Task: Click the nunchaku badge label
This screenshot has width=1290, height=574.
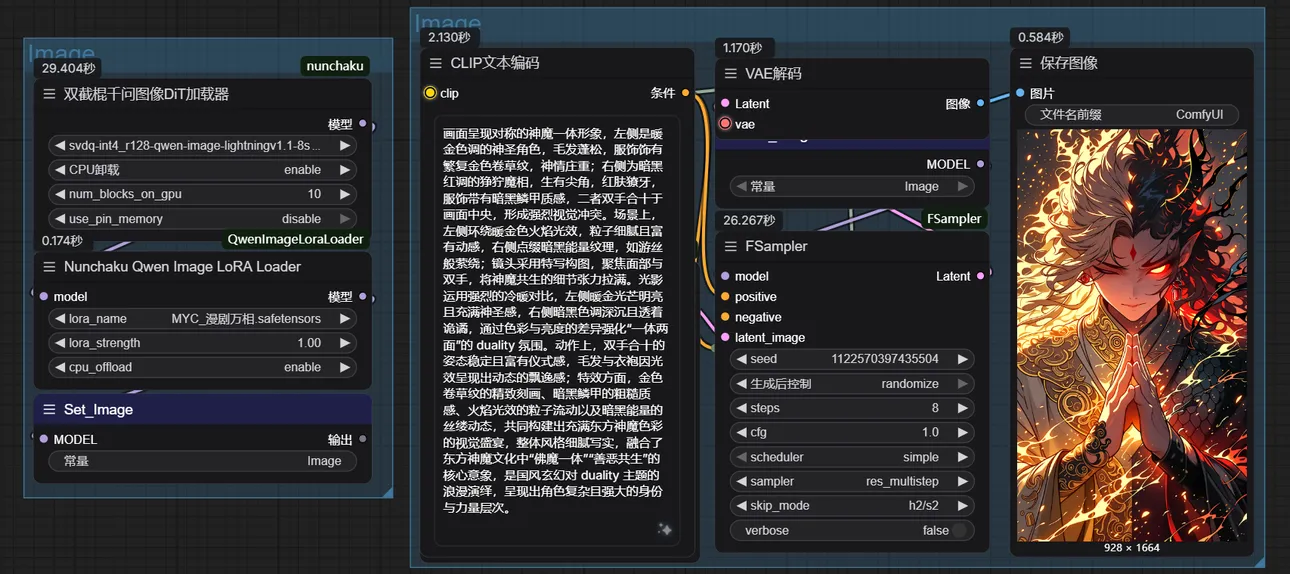Action: [x=335, y=66]
